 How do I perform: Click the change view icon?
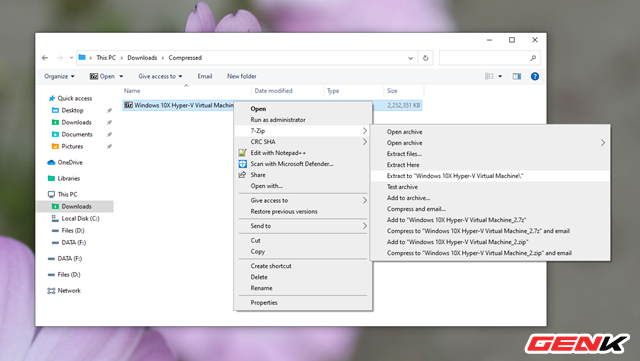tap(489, 76)
